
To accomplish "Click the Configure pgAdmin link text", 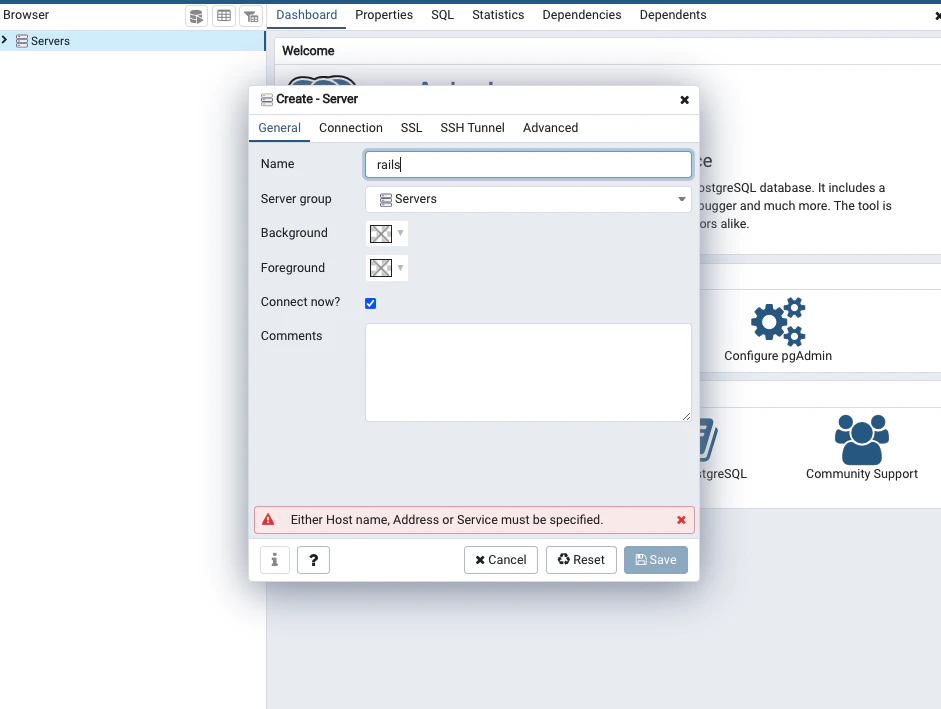I will click(778, 355).
